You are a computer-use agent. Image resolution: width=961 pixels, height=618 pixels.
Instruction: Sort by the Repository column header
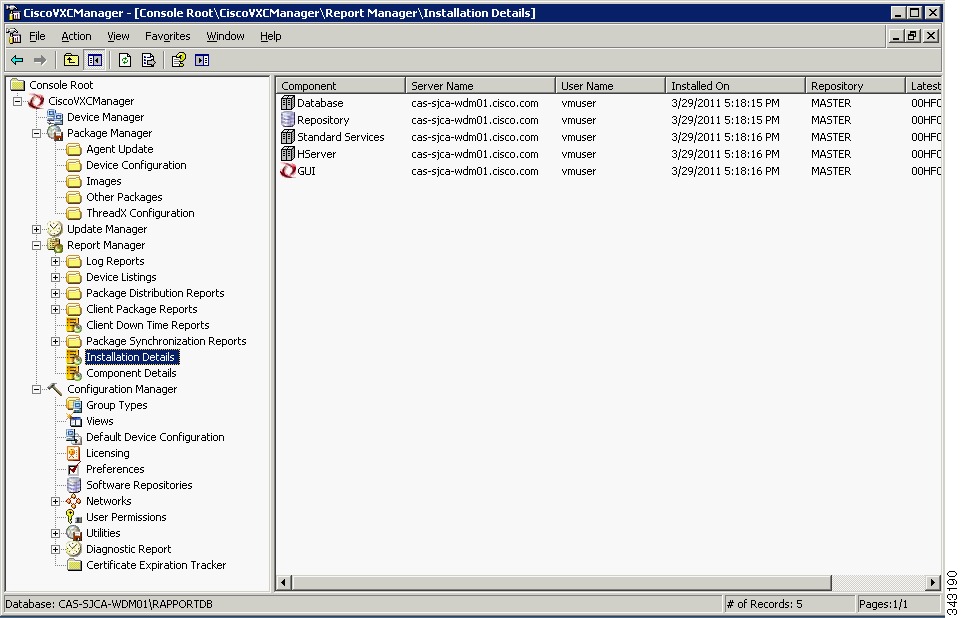tap(856, 86)
